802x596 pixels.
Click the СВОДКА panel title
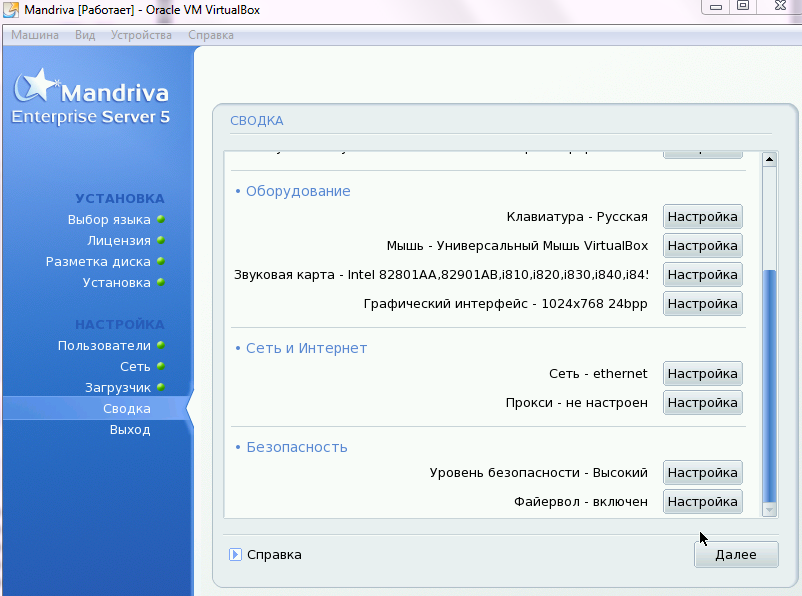click(257, 121)
